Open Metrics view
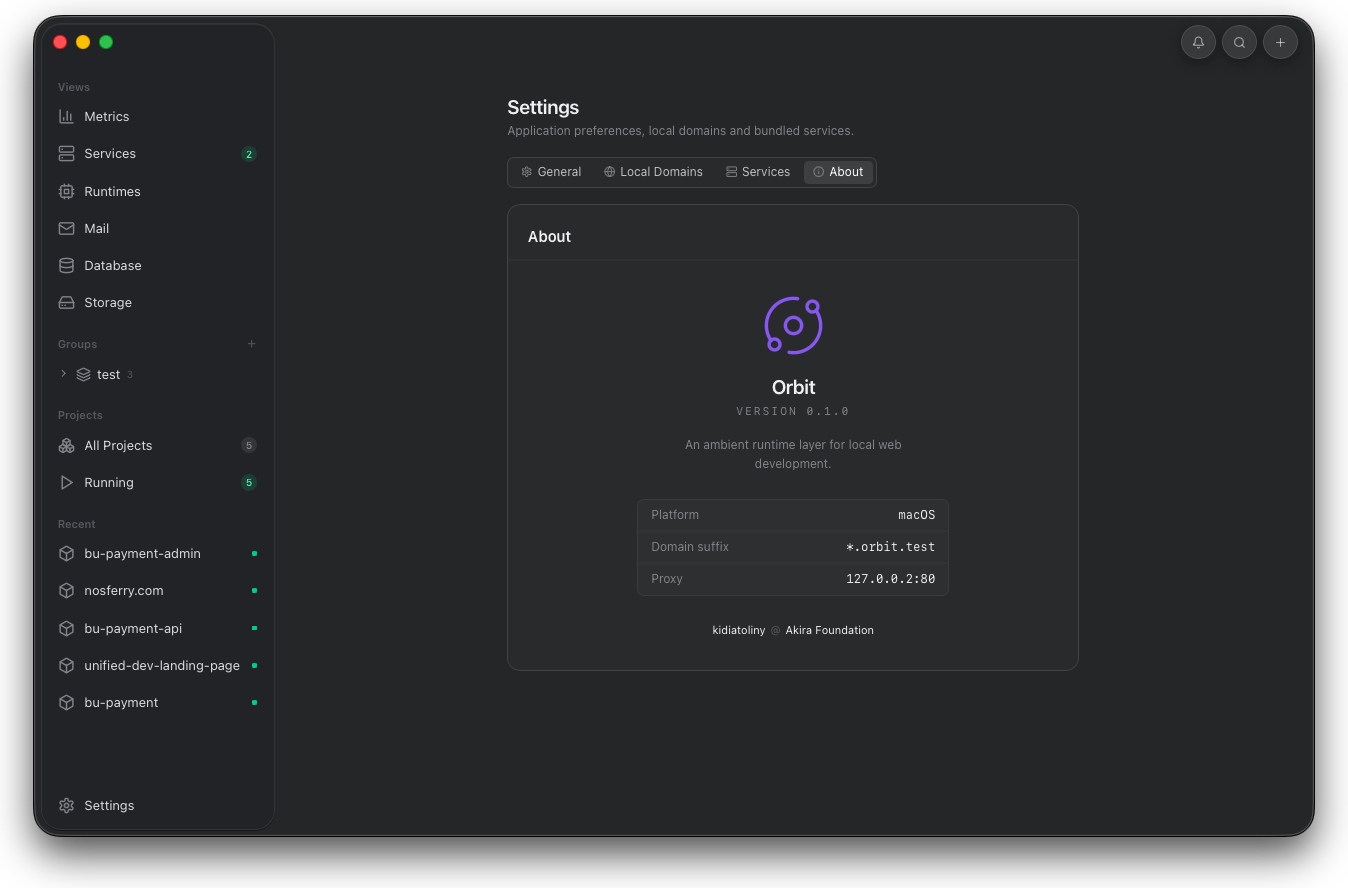 pyautogui.click(x=157, y=116)
